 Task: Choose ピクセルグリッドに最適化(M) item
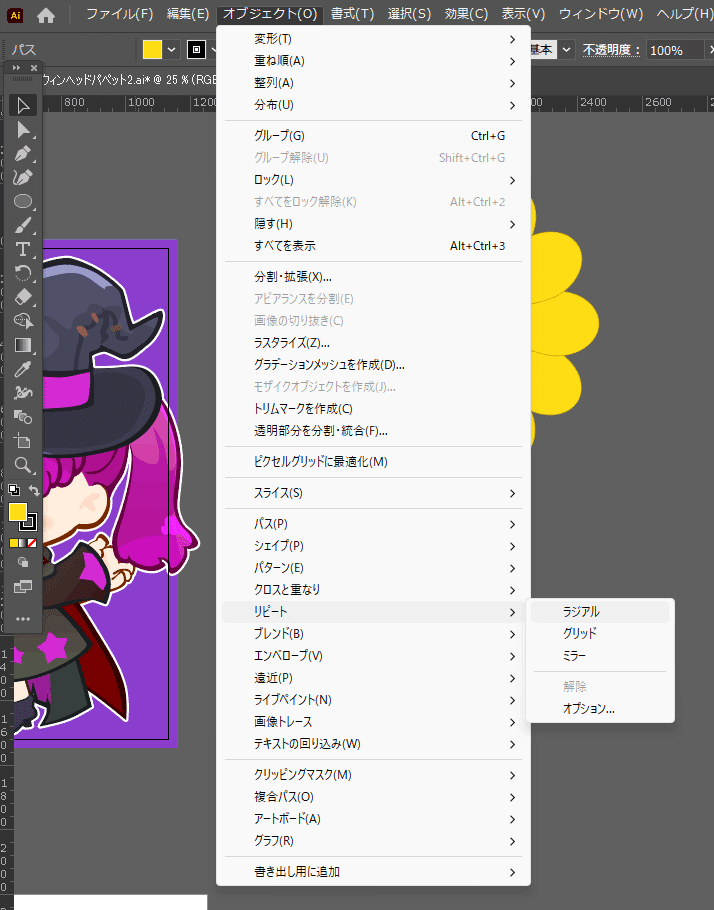point(373,462)
